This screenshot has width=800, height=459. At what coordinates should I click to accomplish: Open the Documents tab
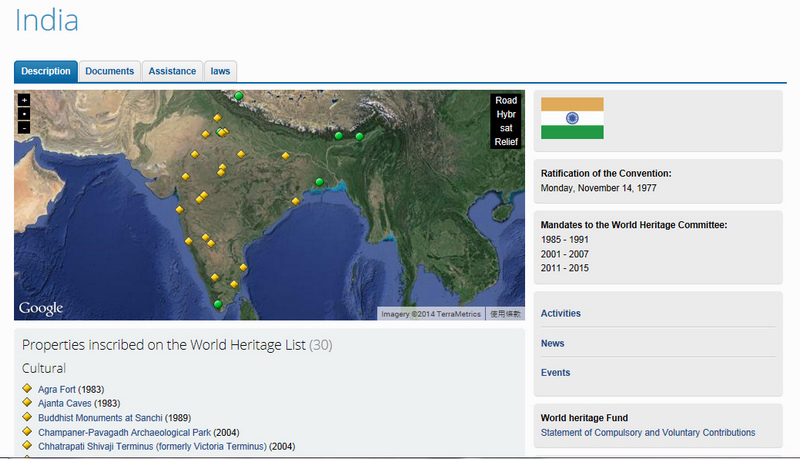110,71
